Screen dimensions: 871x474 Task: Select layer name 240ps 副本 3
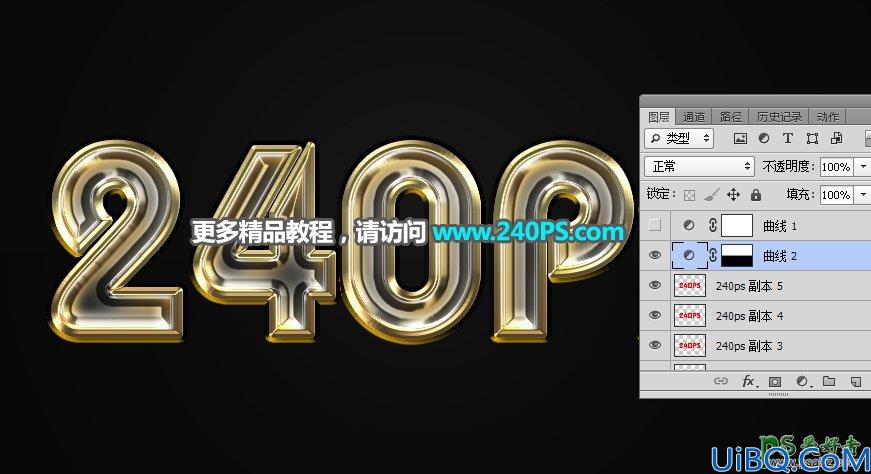749,346
